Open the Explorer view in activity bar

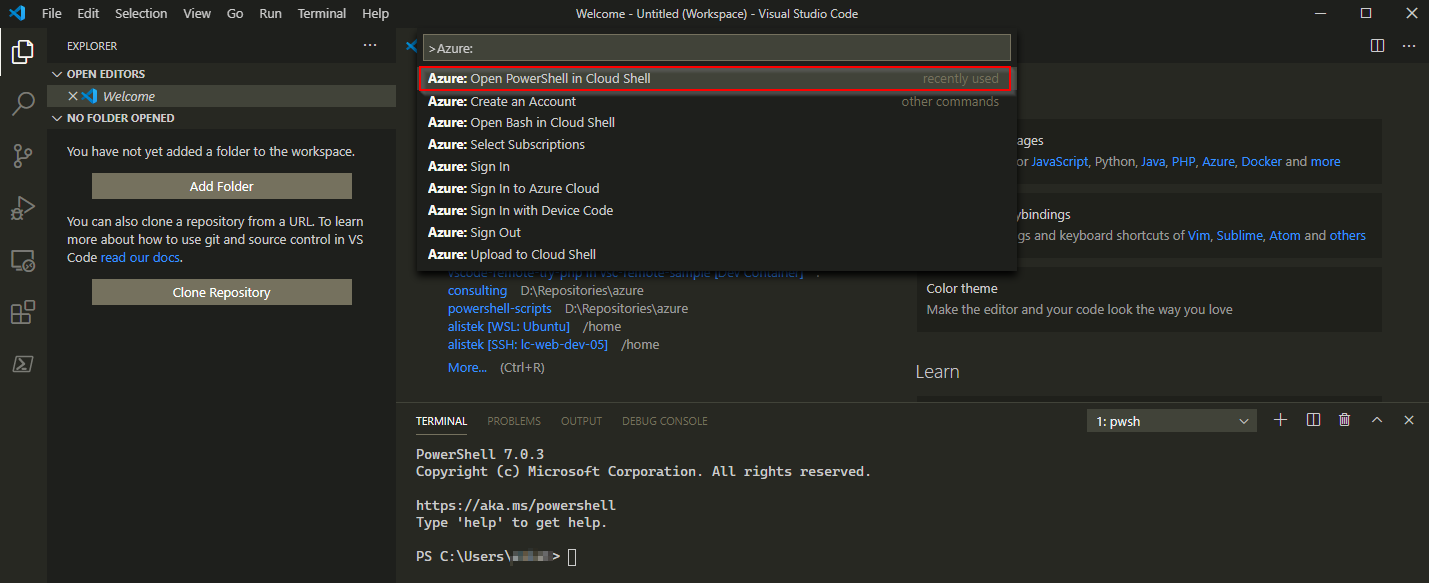click(23, 51)
